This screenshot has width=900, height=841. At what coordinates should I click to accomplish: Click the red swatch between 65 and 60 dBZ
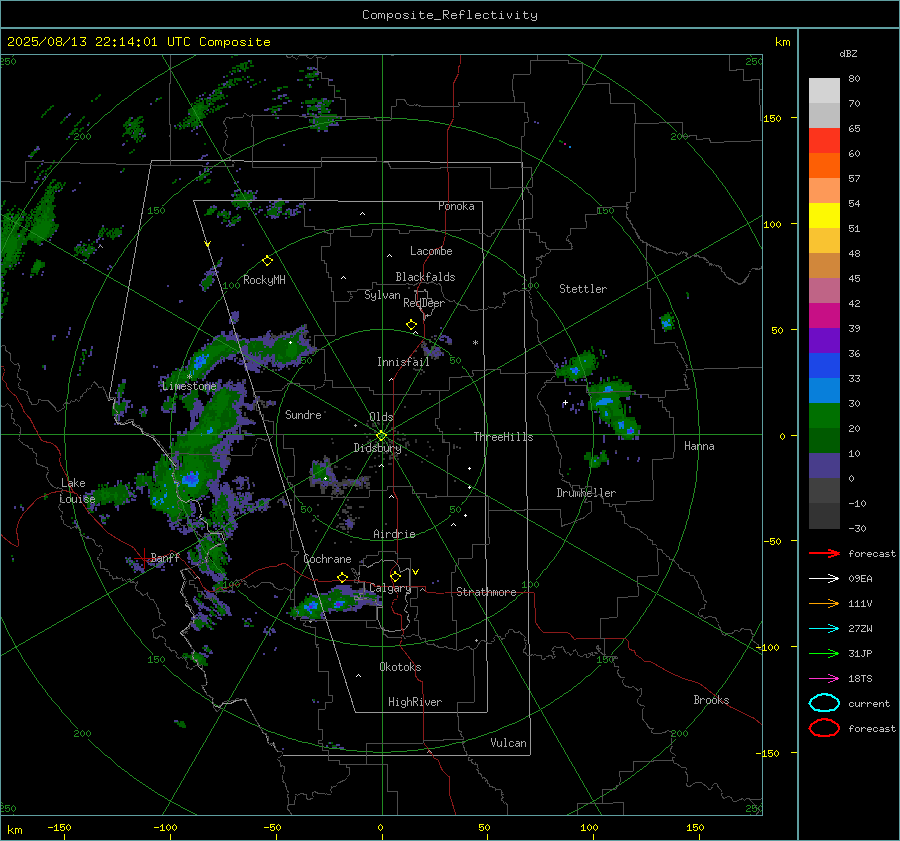[824, 141]
